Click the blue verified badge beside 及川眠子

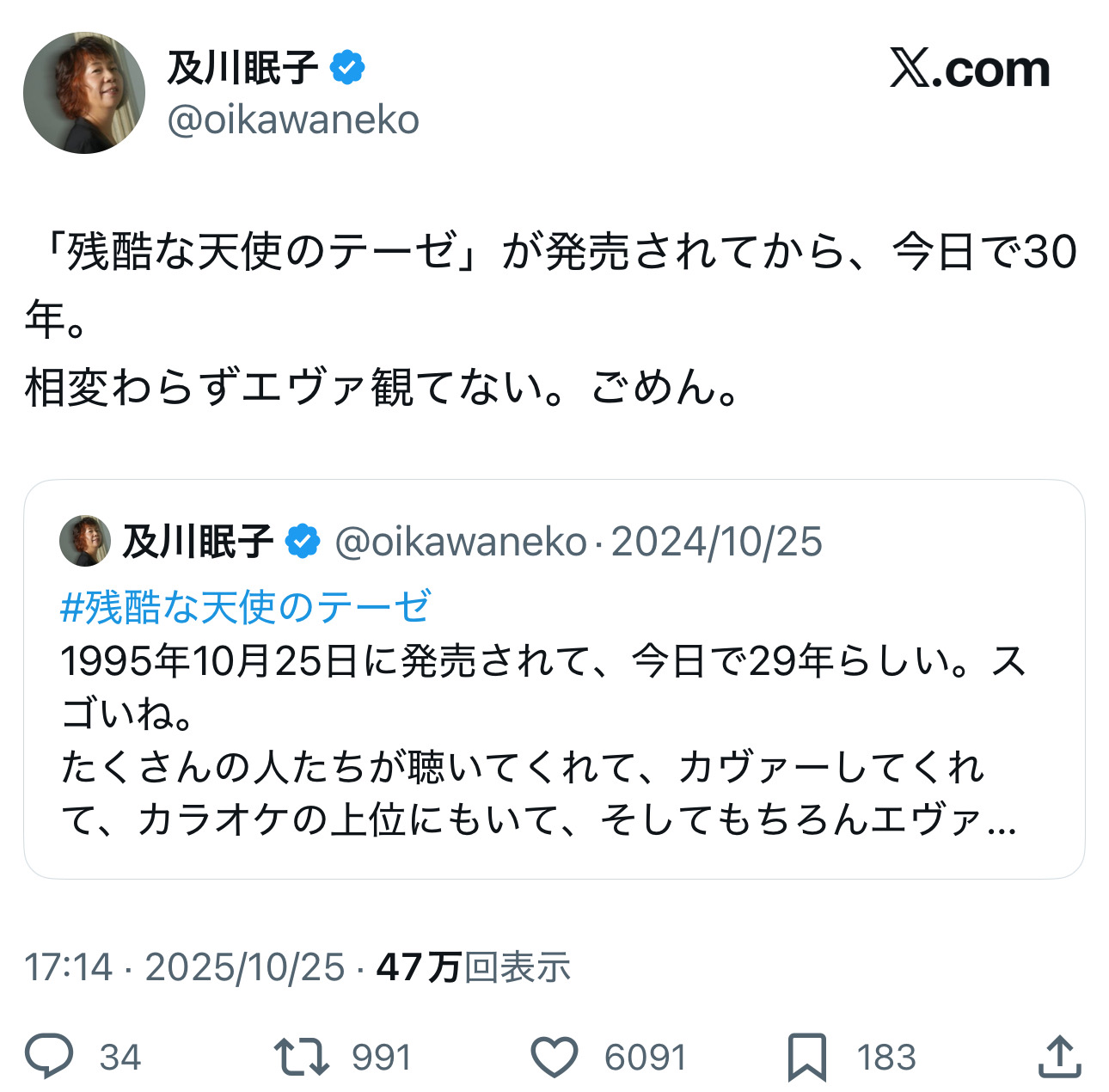(347, 68)
